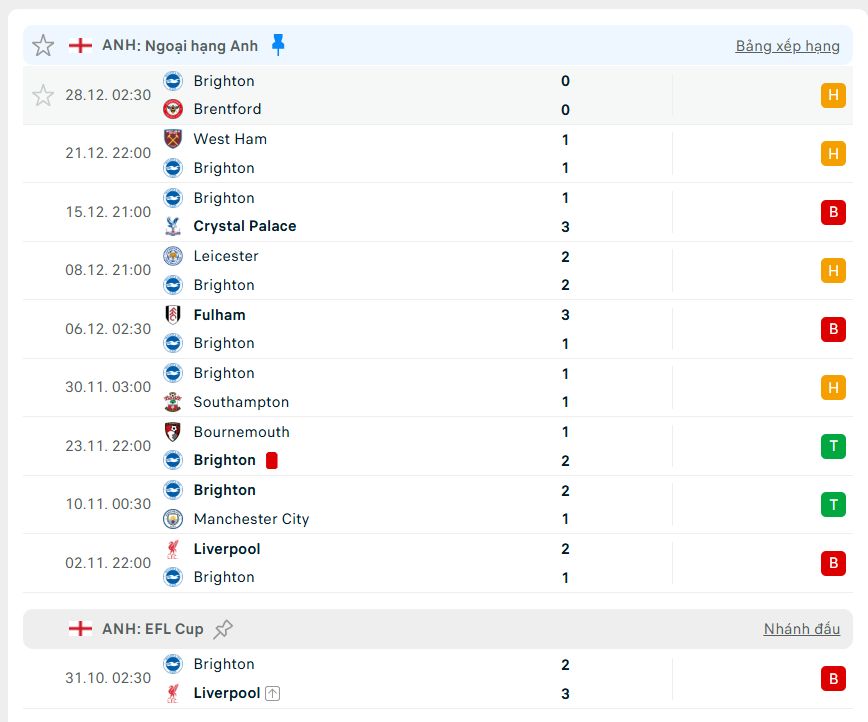
Task: Click the red B badge for Crystal Palace match
Action: [833, 212]
